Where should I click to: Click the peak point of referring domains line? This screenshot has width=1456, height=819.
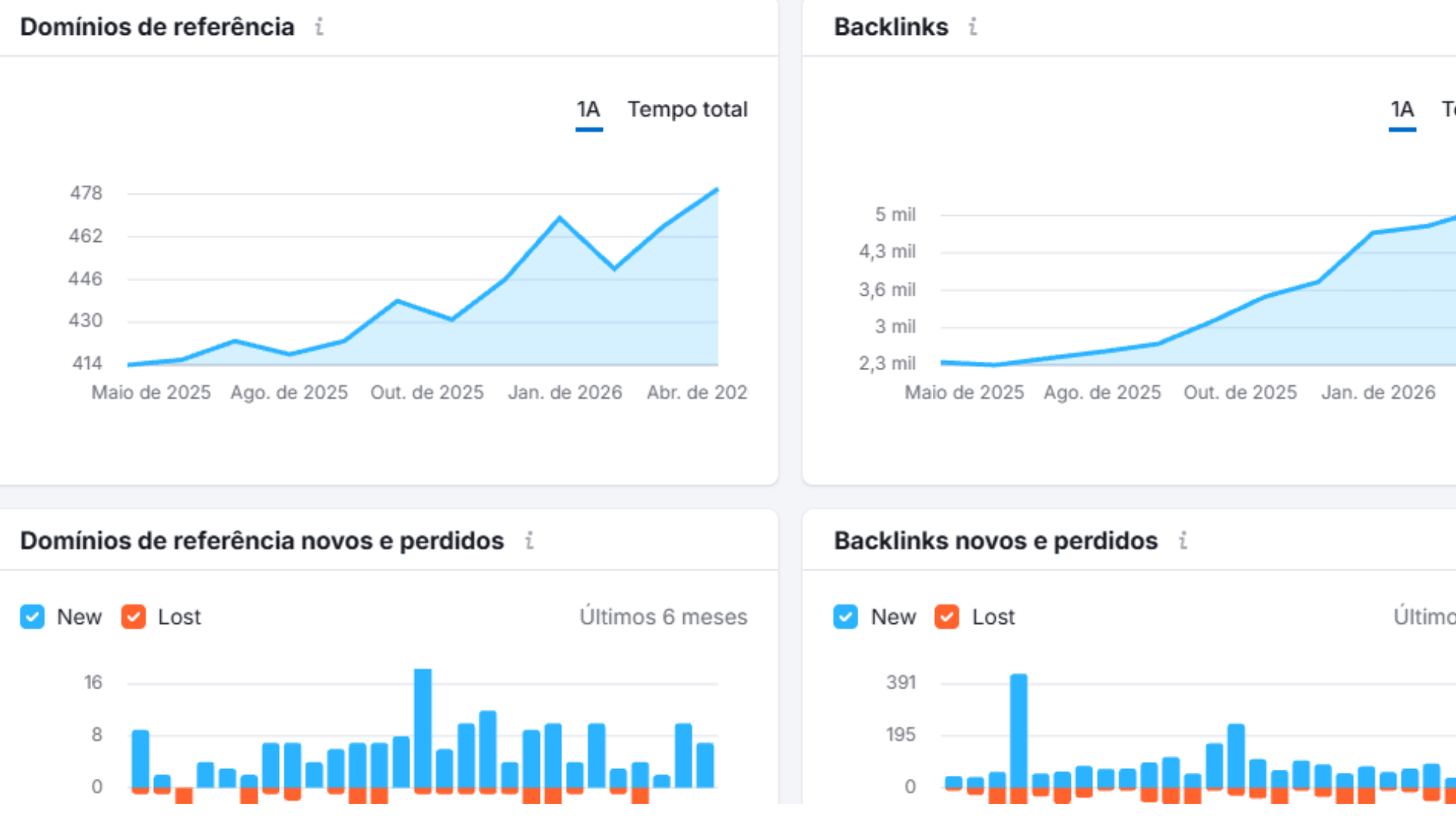[x=717, y=190]
